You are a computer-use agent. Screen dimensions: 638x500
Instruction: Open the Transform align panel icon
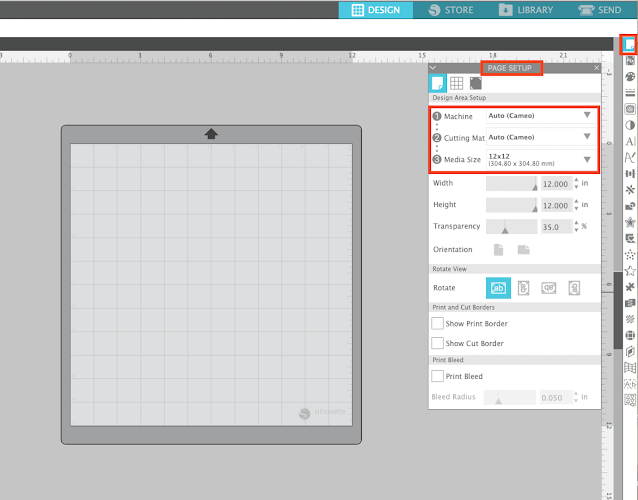pyautogui.click(x=630, y=174)
